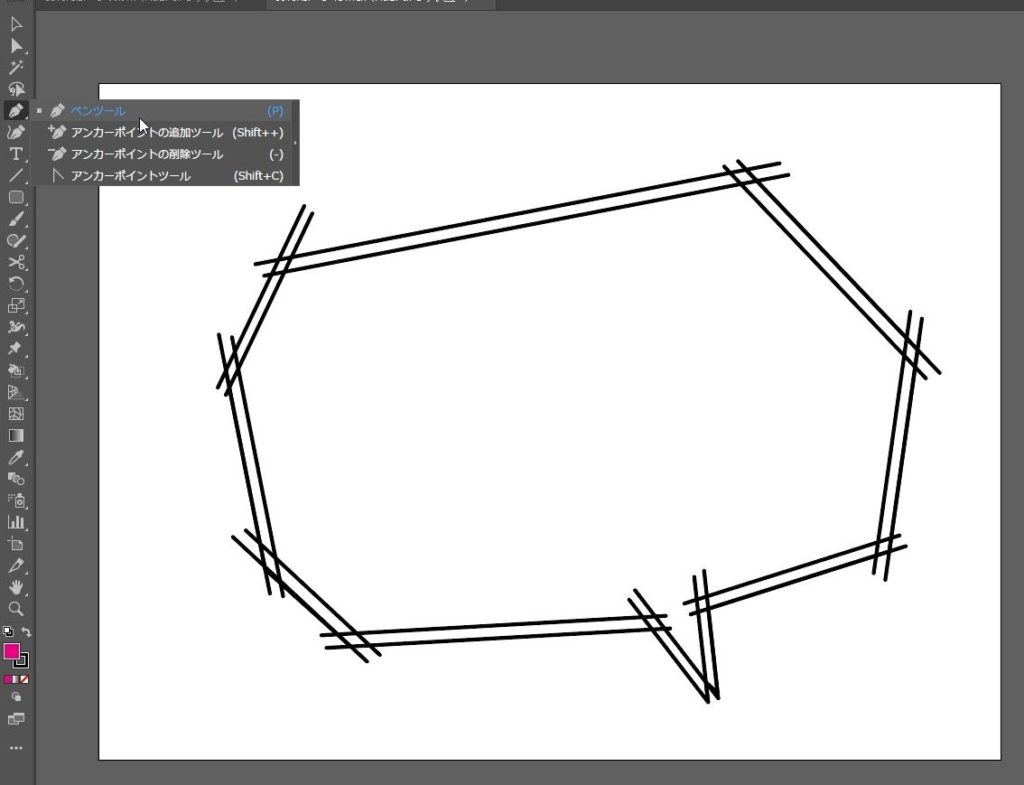Reset to default fill and stroke
Viewport: 1024px width, 785px height.
tap(8, 632)
